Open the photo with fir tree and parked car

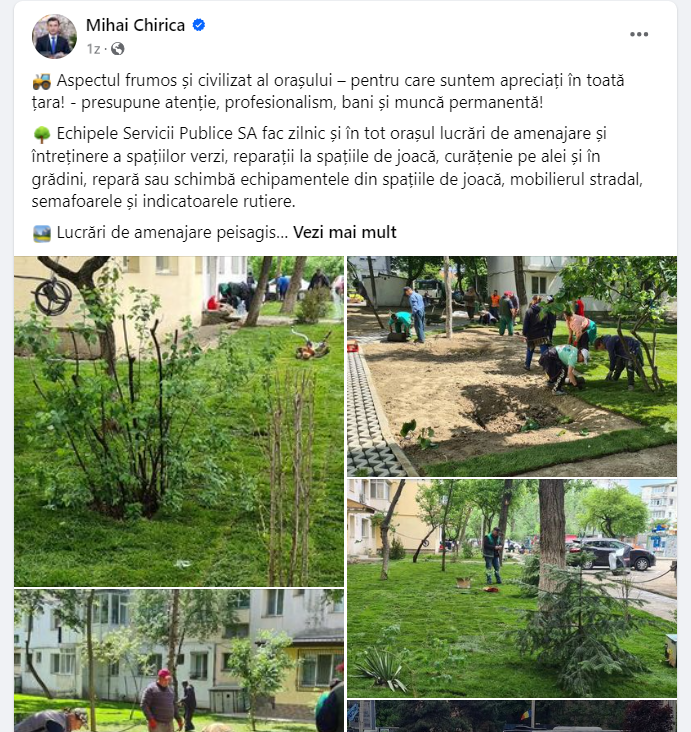click(x=512, y=588)
